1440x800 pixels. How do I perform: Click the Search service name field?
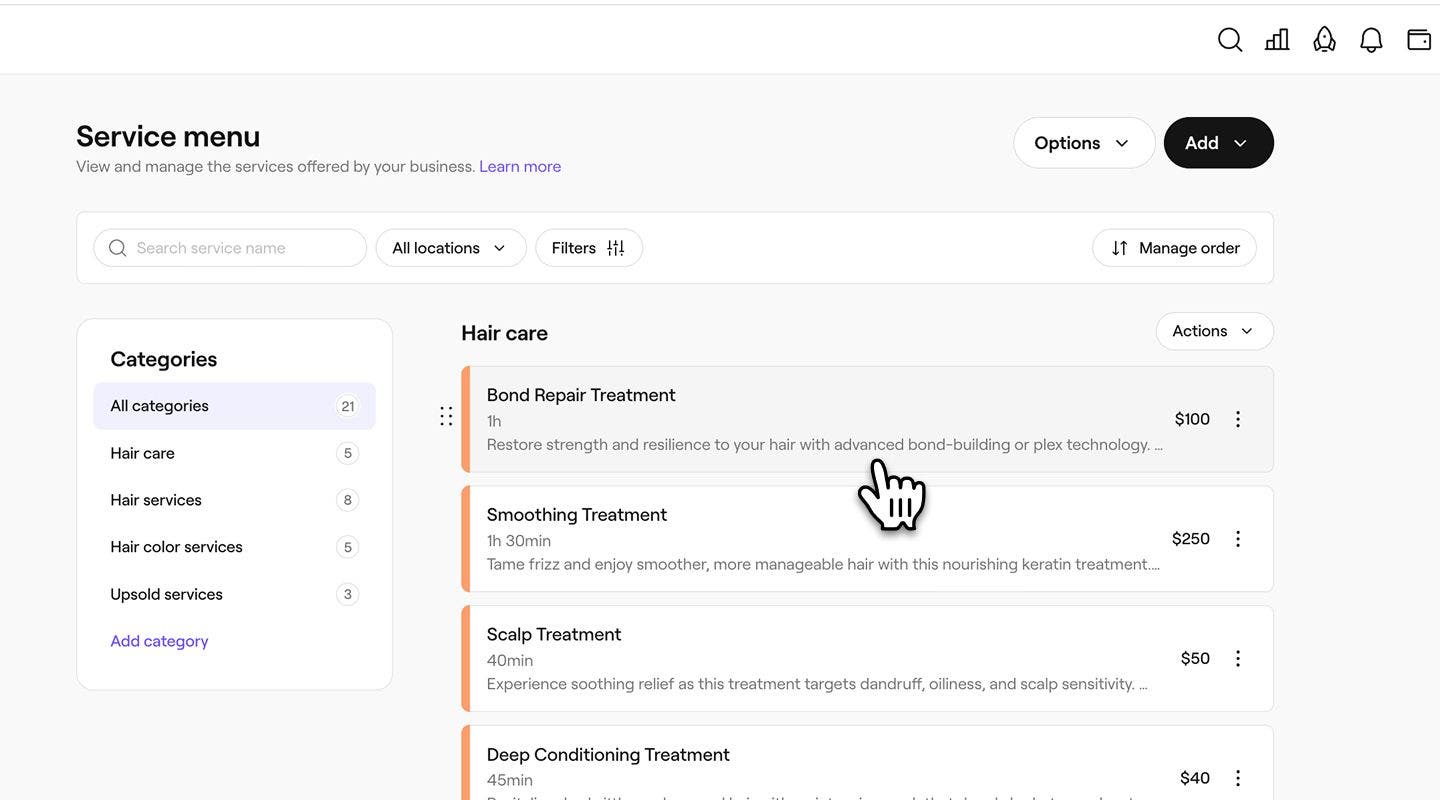pyautogui.click(x=240, y=248)
